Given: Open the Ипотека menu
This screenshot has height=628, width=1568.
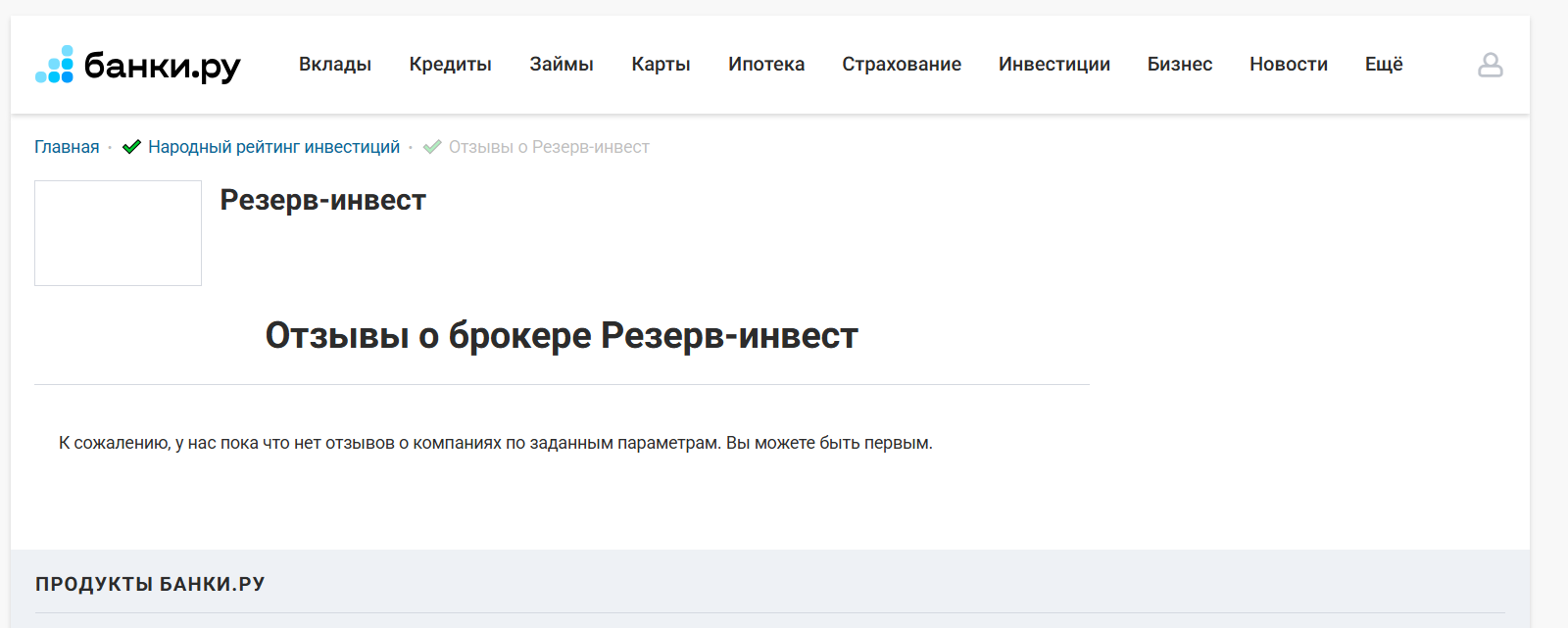Looking at the screenshot, I should (x=766, y=65).
